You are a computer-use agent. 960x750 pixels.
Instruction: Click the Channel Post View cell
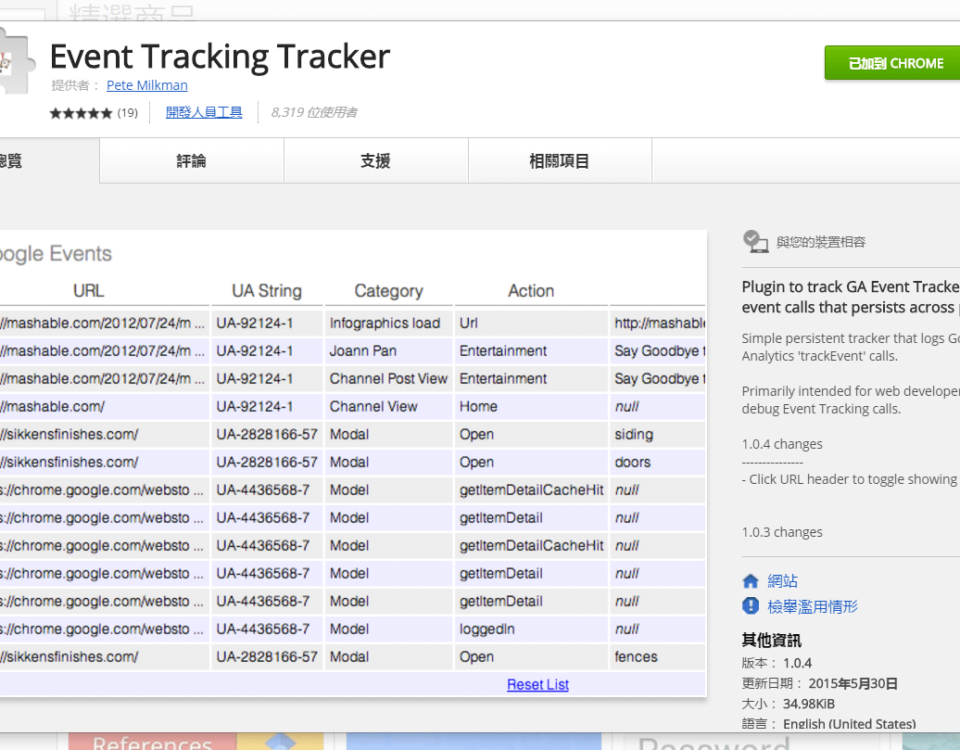(x=388, y=379)
